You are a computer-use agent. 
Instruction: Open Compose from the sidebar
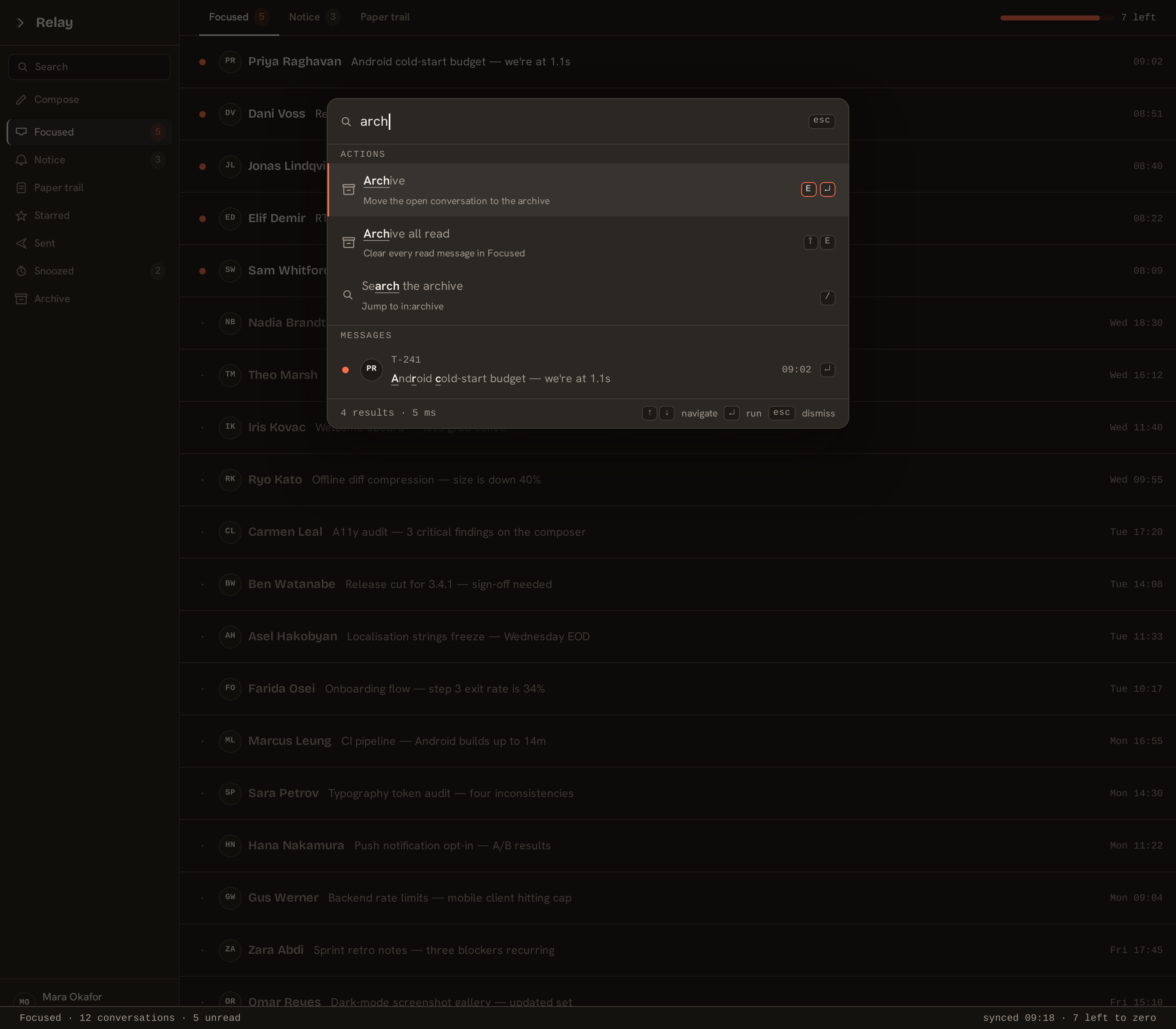(x=89, y=99)
